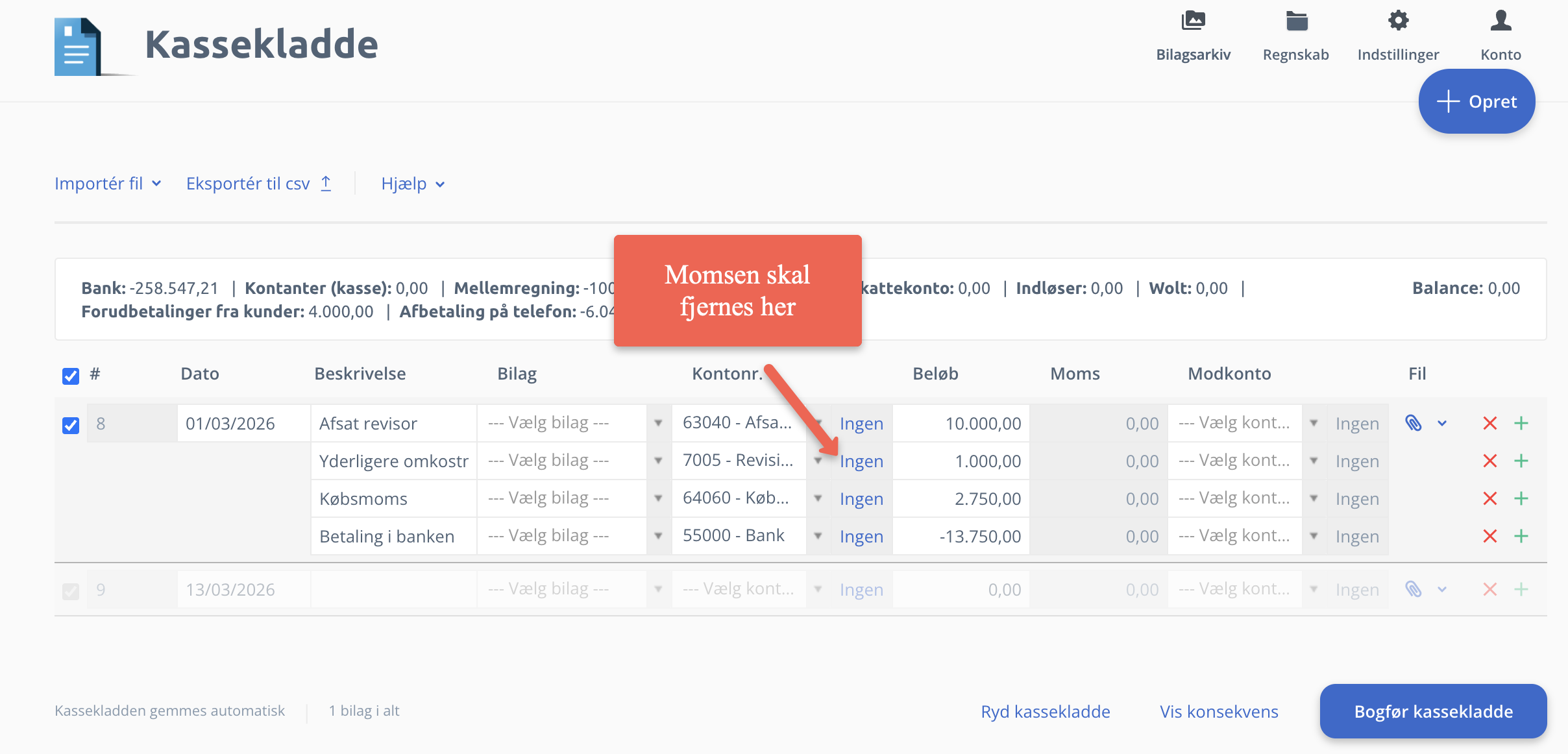1568x754 pixels.
Task: Click paperclip attachment icon on entry 8
Action: click(1414, 424)
